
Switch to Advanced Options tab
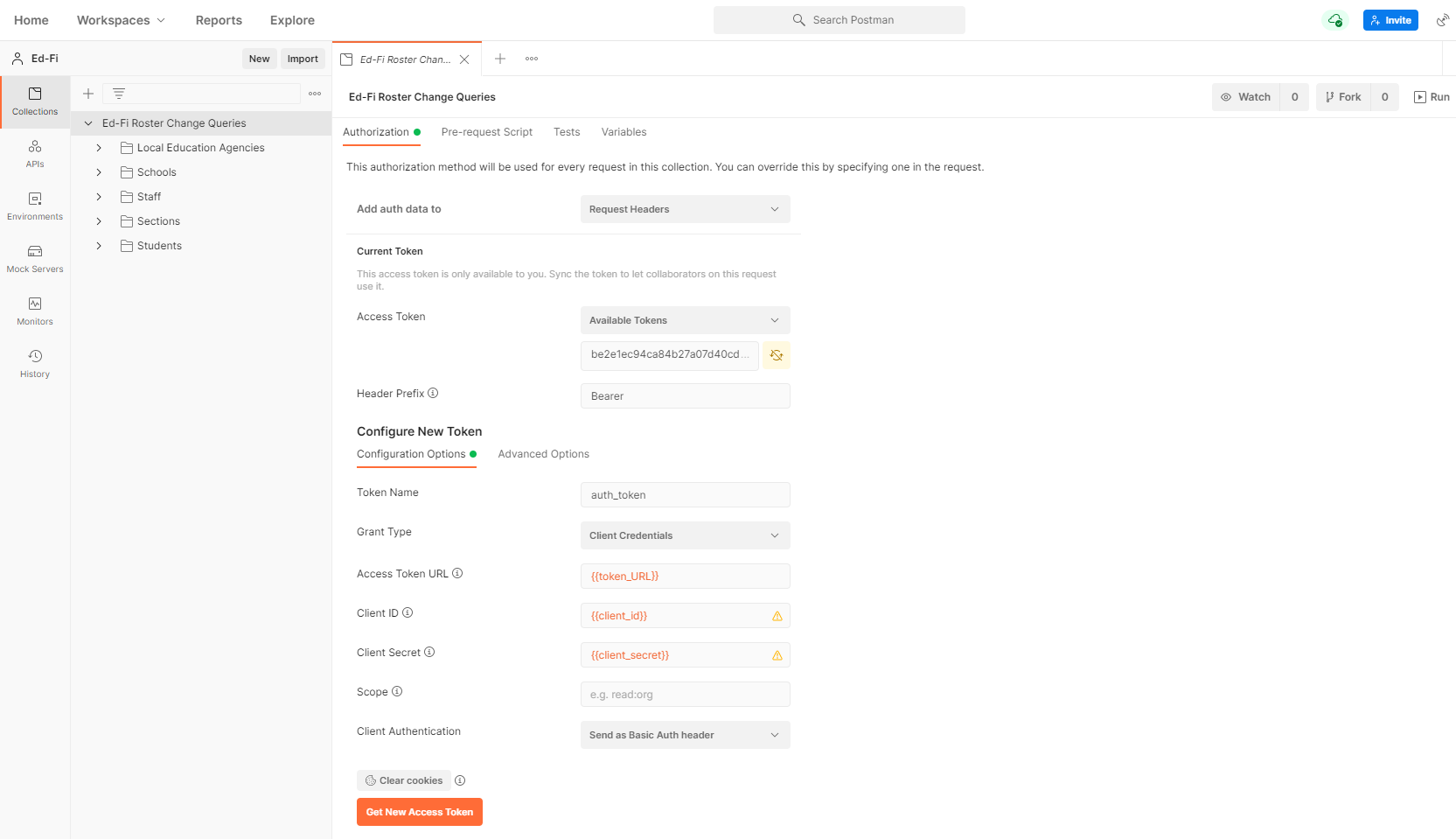pos(543,454)
